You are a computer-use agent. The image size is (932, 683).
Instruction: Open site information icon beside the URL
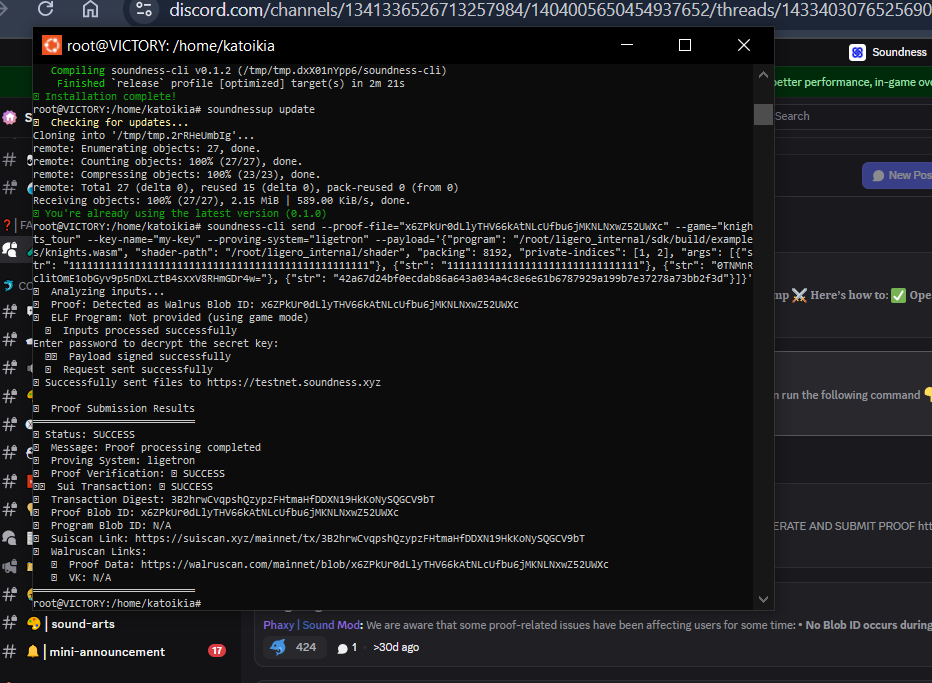(144, 9)
